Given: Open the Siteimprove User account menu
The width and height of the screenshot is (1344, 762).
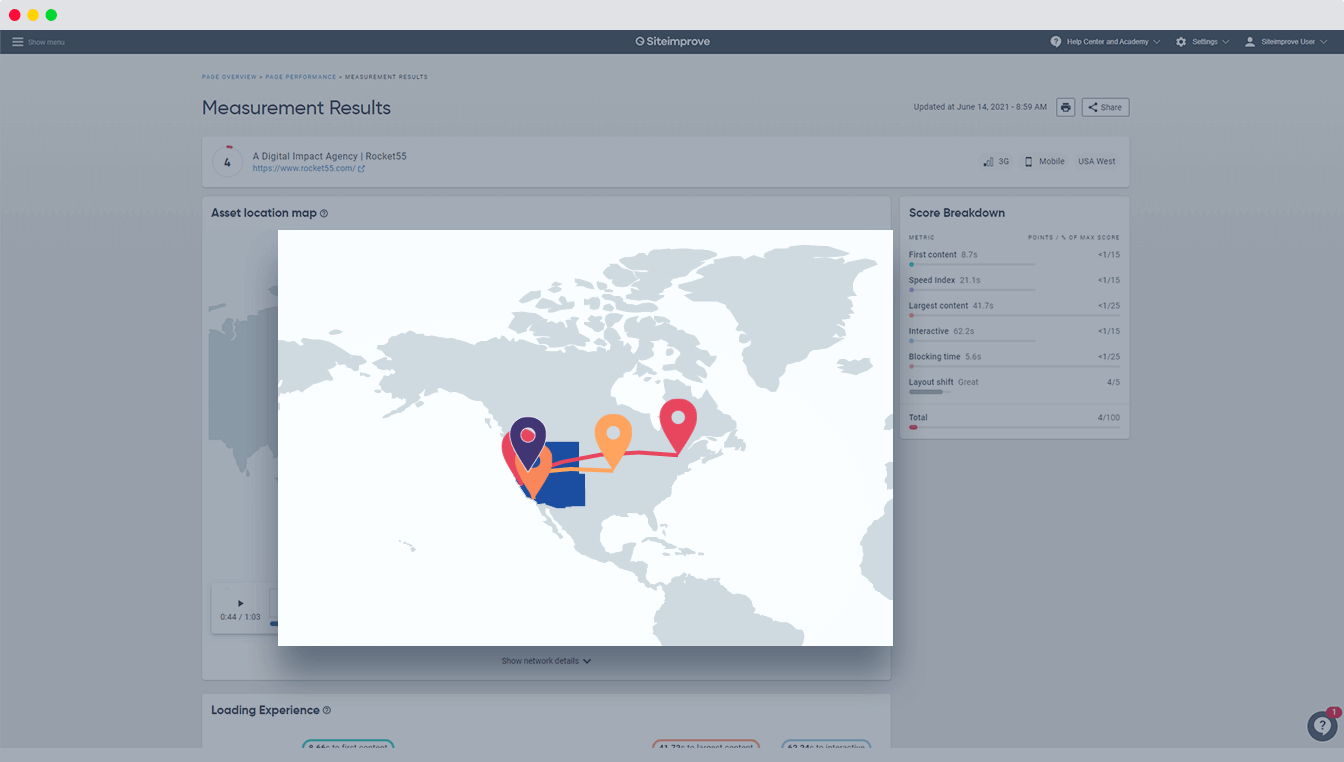Looking at the screenshot, I should [1286, 42].
